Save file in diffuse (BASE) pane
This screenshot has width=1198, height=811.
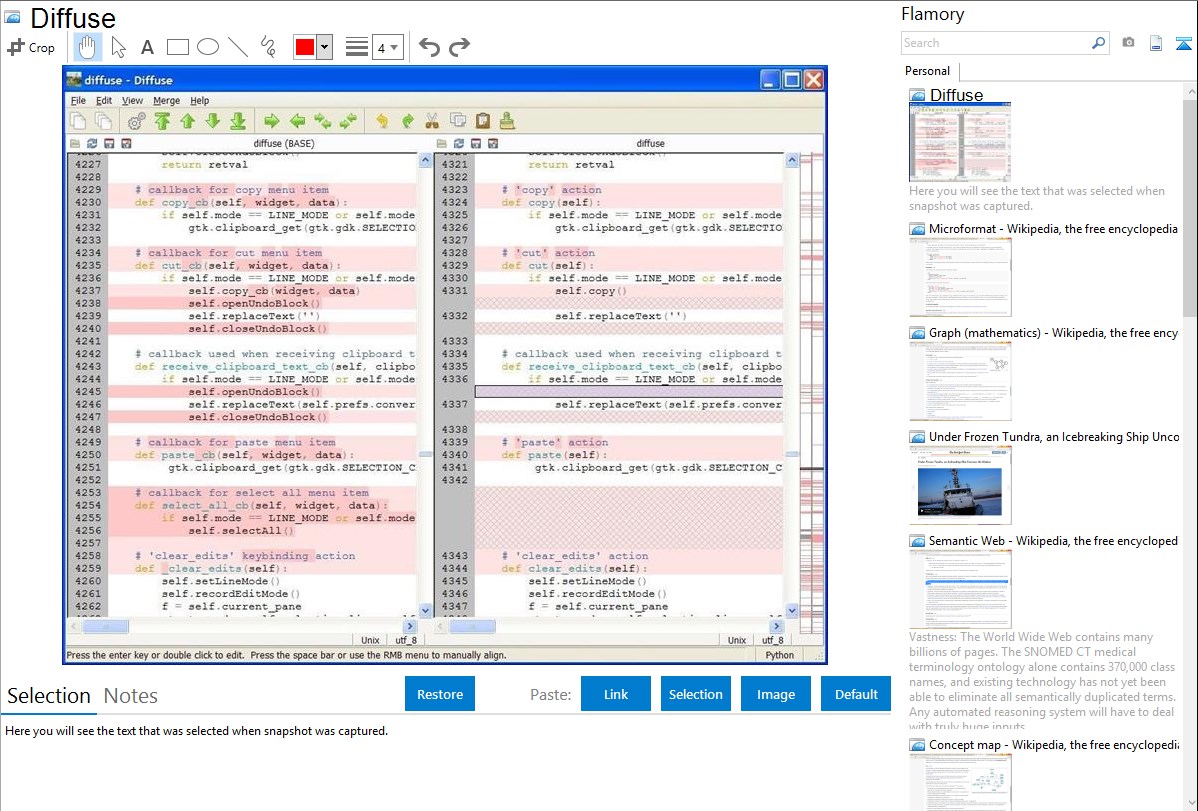pos(109,144)
